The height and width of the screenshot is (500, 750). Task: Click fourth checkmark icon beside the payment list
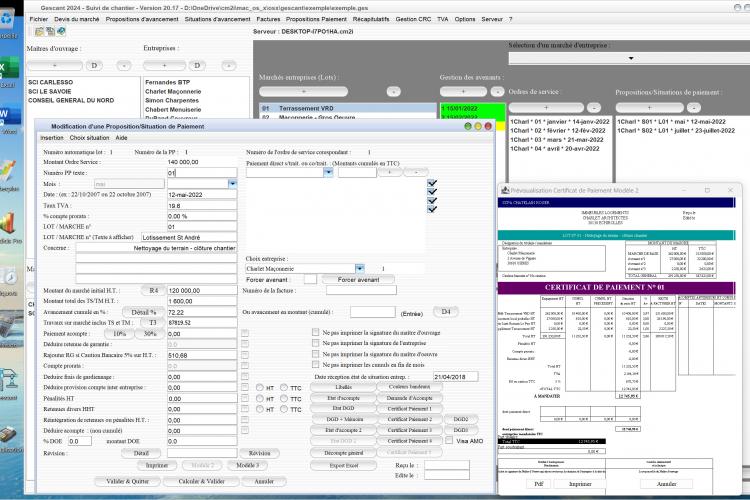click(x=432, y=209)
